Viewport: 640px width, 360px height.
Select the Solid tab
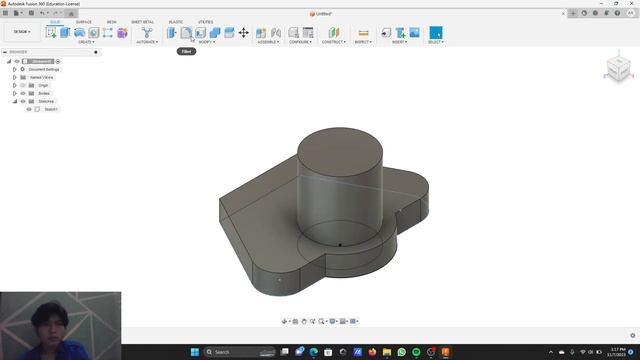pos(55,22)
